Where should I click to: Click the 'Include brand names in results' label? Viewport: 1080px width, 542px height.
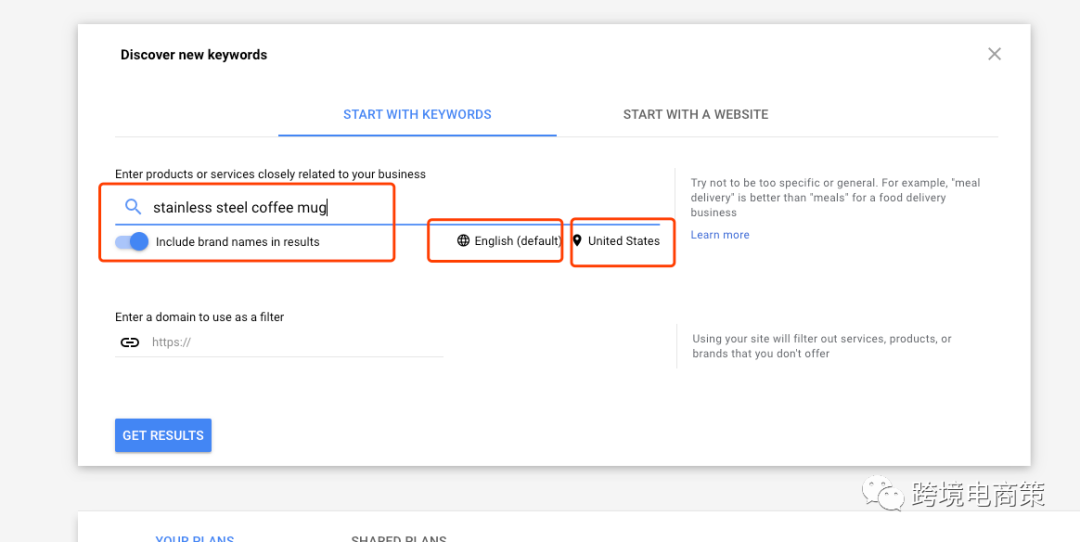coord(238,242)
